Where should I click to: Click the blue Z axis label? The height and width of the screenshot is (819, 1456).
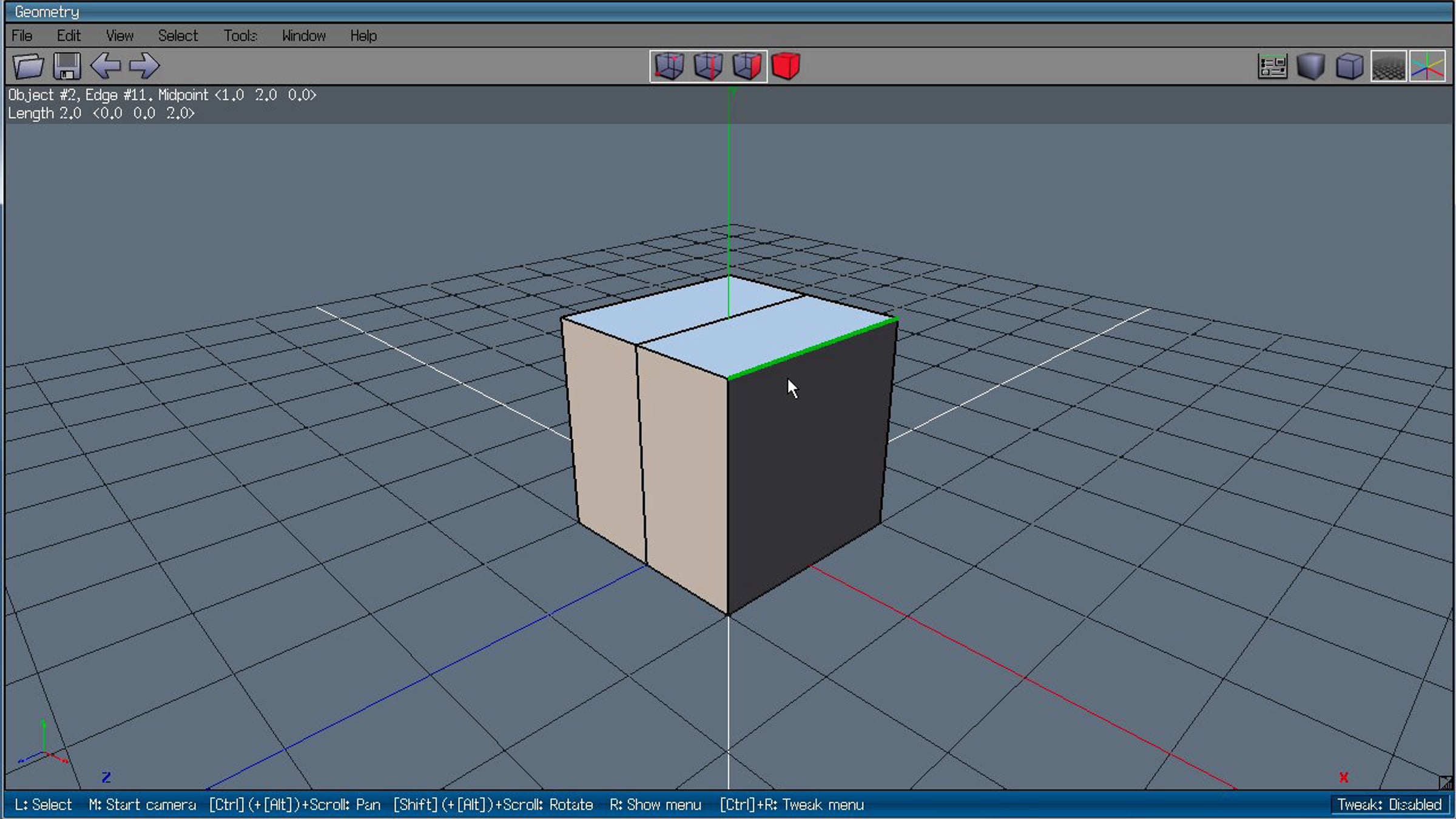[106, 777]
